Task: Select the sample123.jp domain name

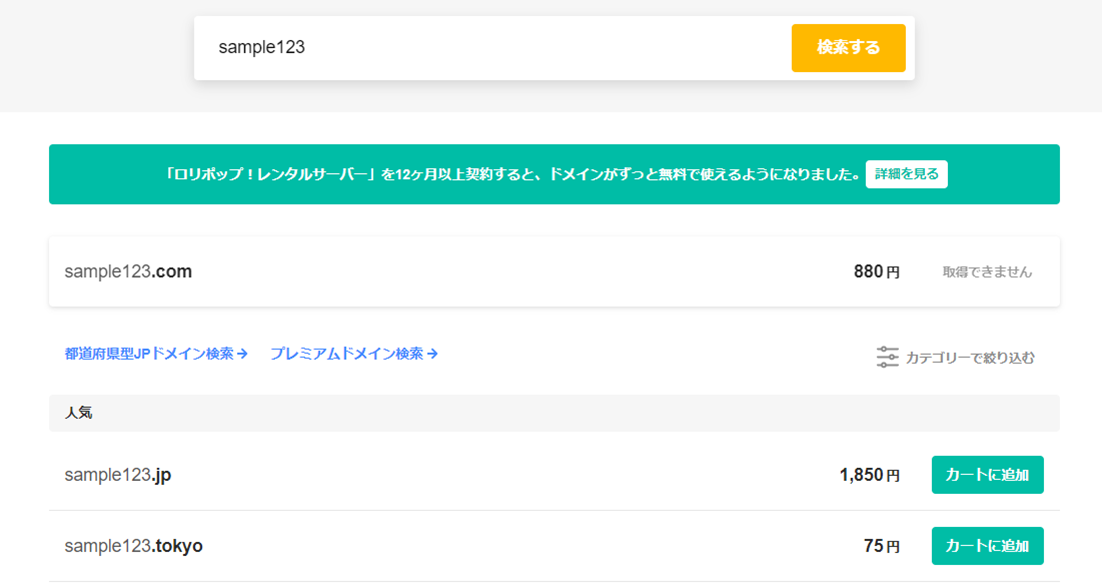Action: (x=118, y=475)
